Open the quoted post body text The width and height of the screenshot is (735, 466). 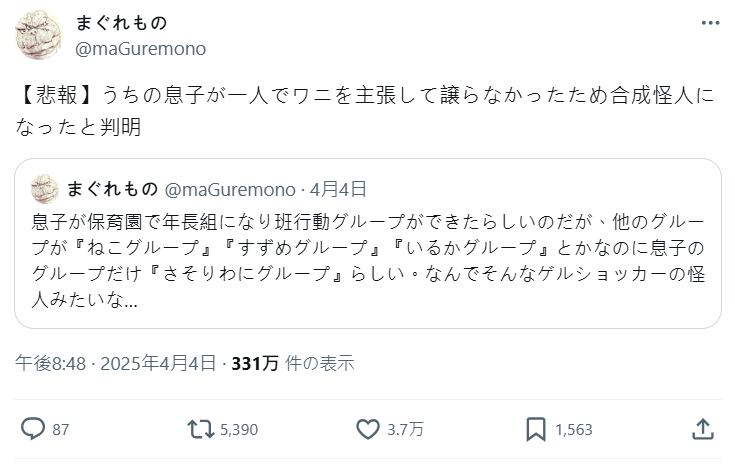click(366, 259)
